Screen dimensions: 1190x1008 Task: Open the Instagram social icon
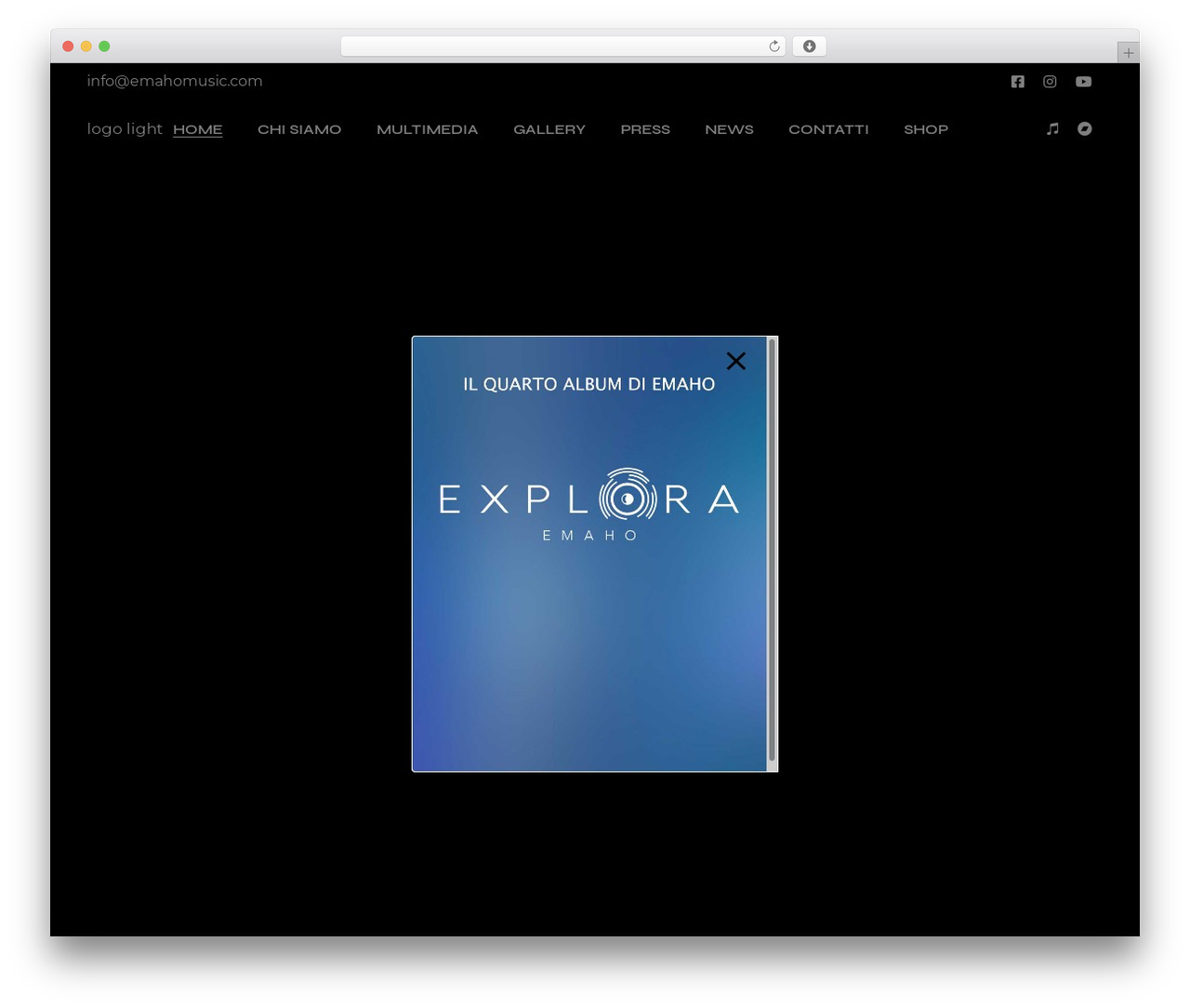pyautogui.click(x=1050, y=82)
